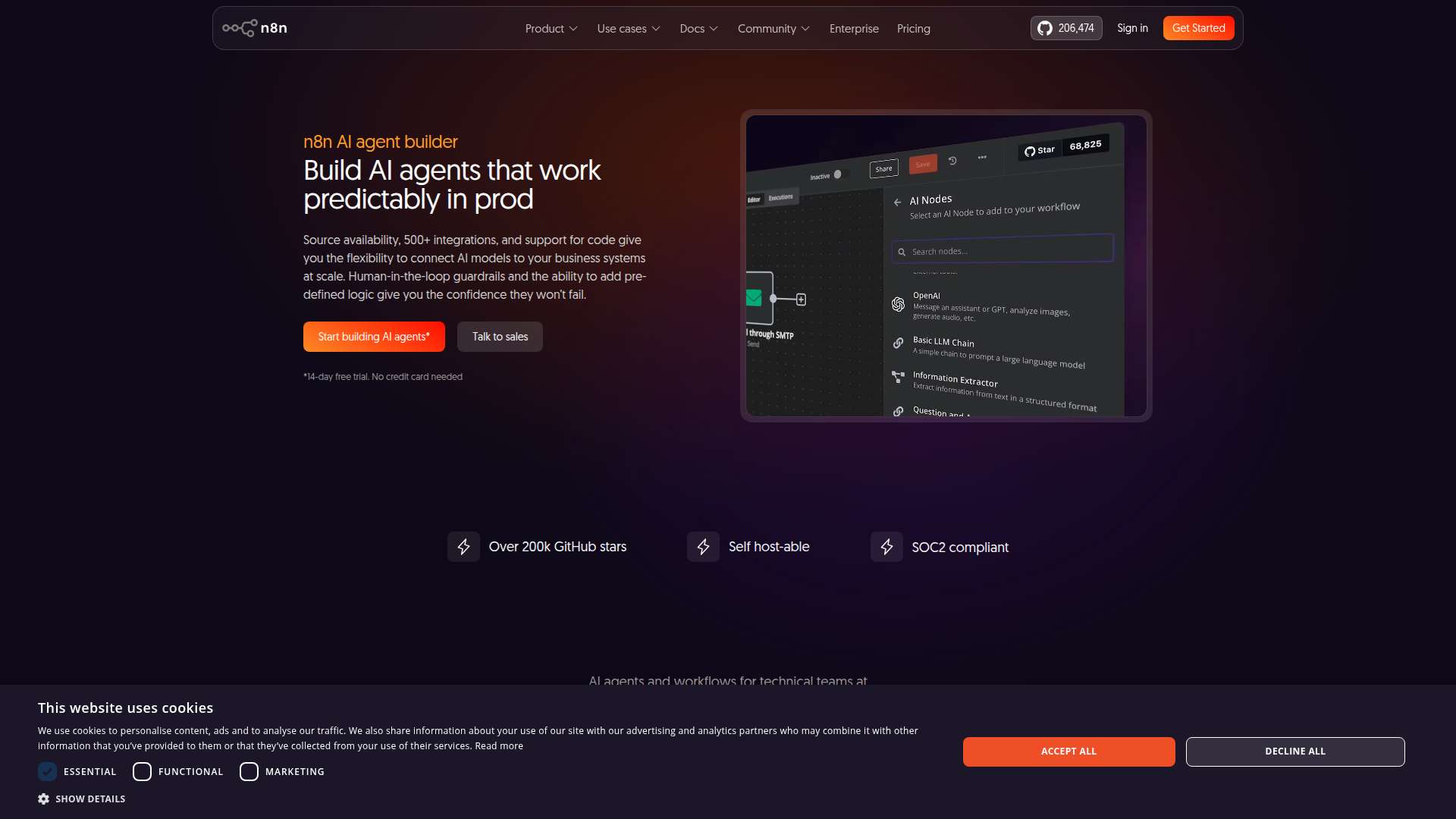Open the GitHub stars badge showing 206,474
The image size is (1456, 819).
1066,28
